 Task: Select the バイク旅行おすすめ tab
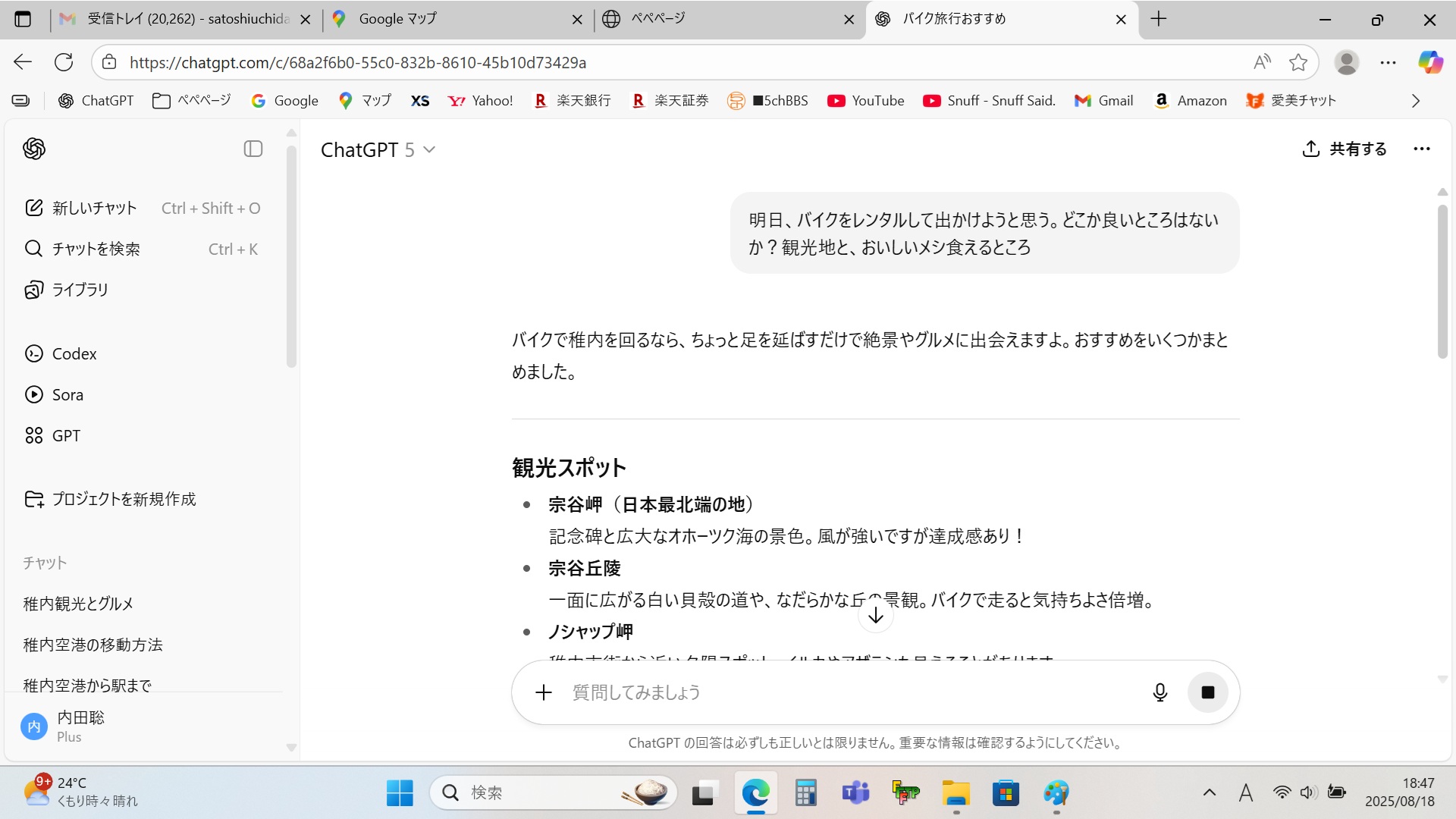(x=1001, y=19)
